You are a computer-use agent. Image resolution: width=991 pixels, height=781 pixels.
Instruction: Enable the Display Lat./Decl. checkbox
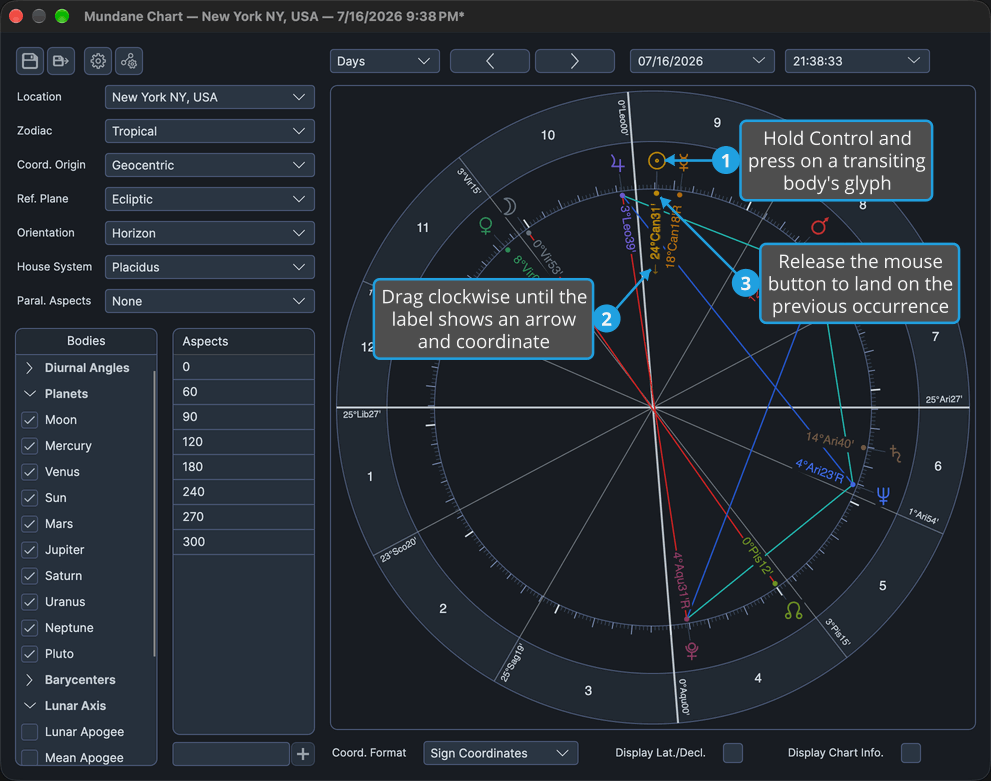click(x=733, y=753)
